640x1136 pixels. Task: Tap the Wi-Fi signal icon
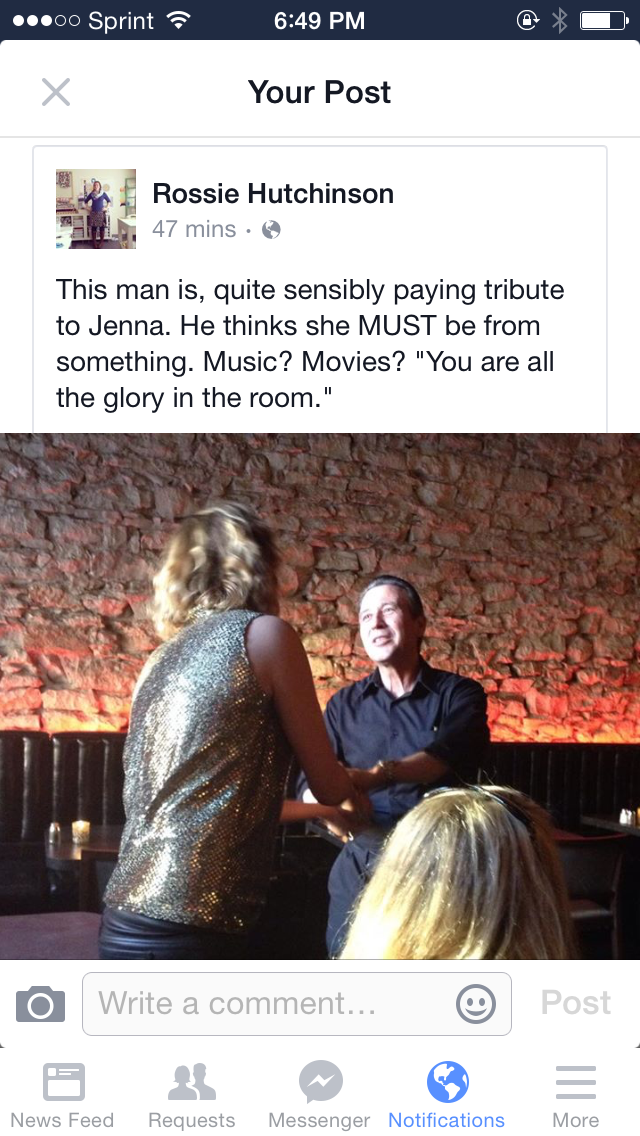(x=178, y=20)
